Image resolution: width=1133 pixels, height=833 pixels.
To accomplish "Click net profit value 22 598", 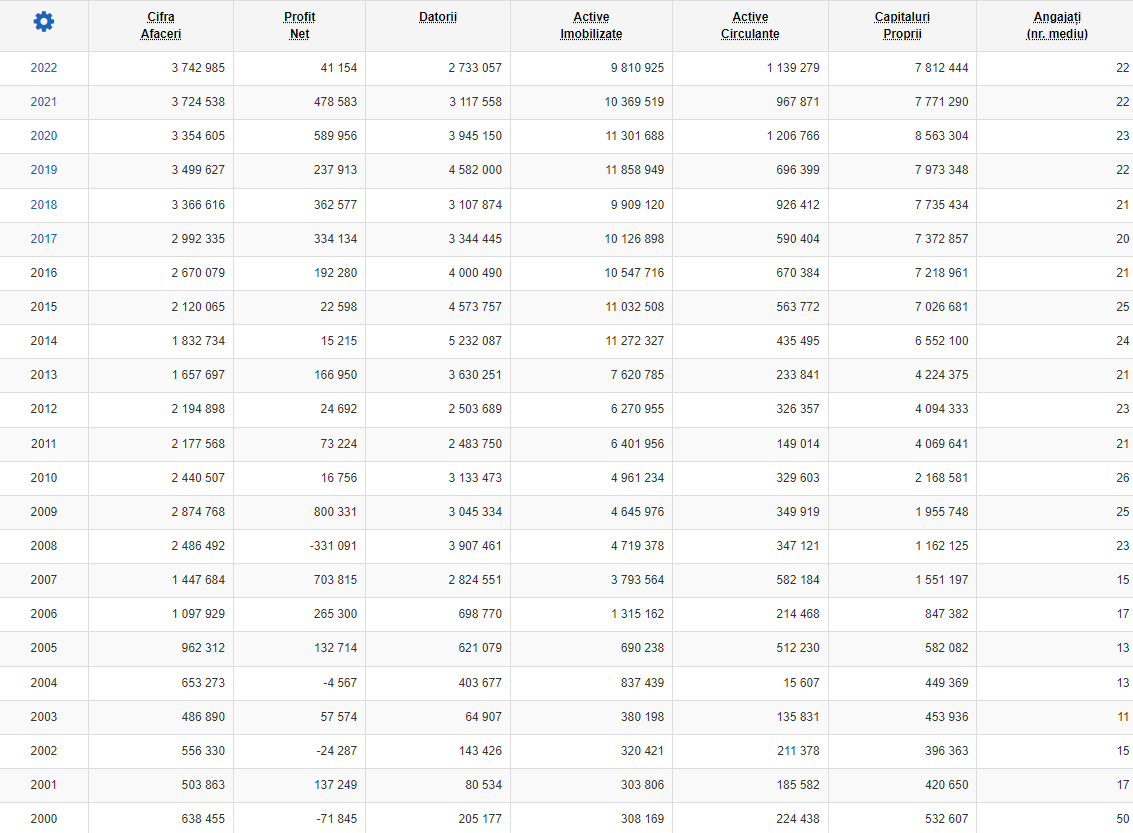I will (338, 306).
